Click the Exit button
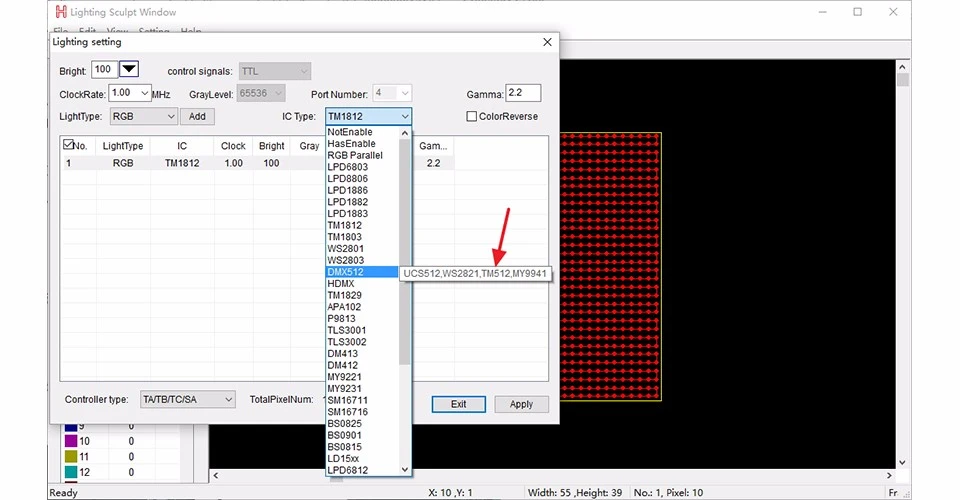 (x=459, y=404)
